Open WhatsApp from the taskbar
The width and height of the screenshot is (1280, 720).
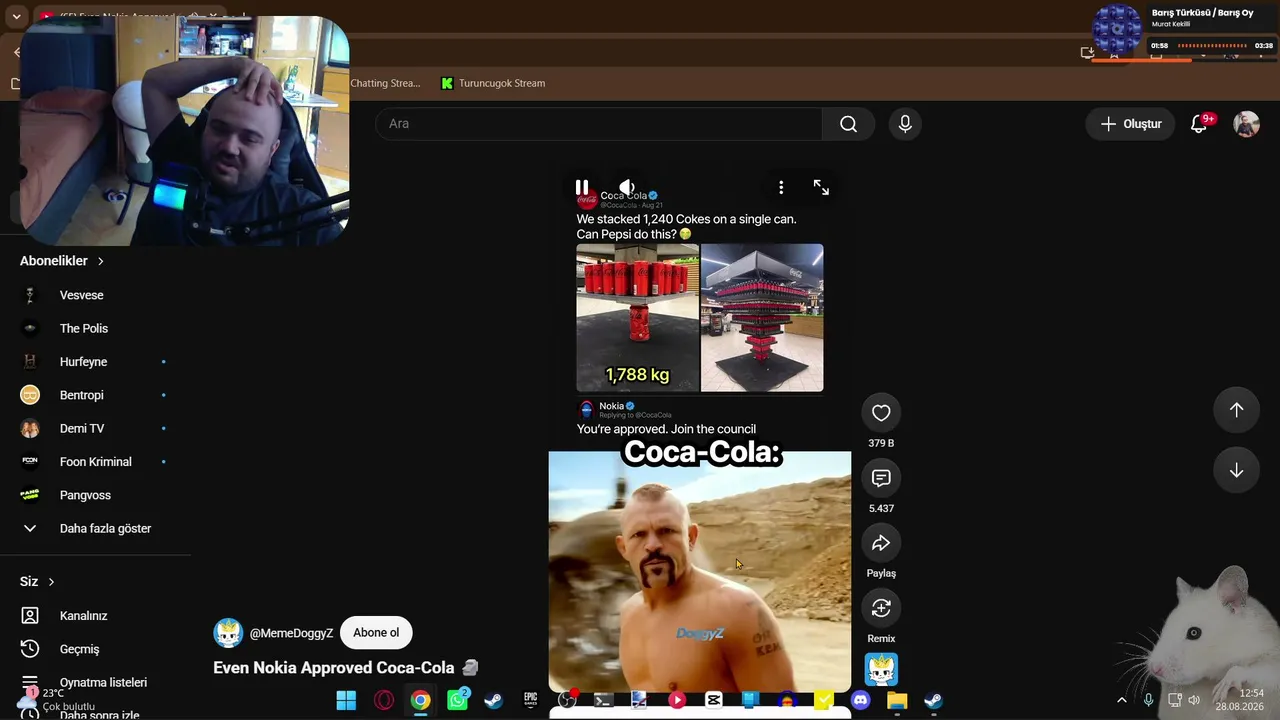457,700
